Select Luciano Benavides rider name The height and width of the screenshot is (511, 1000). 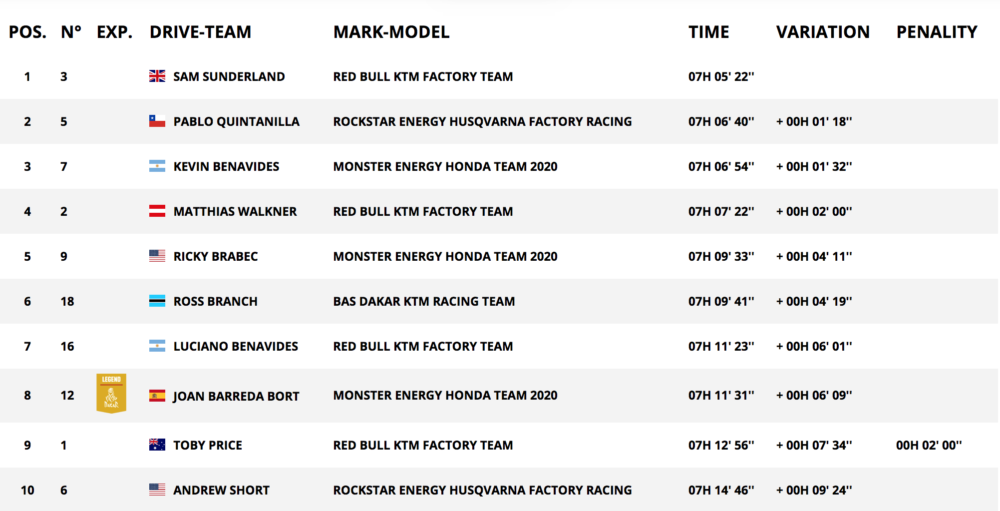pyautogui.click(x=236, y=346)
